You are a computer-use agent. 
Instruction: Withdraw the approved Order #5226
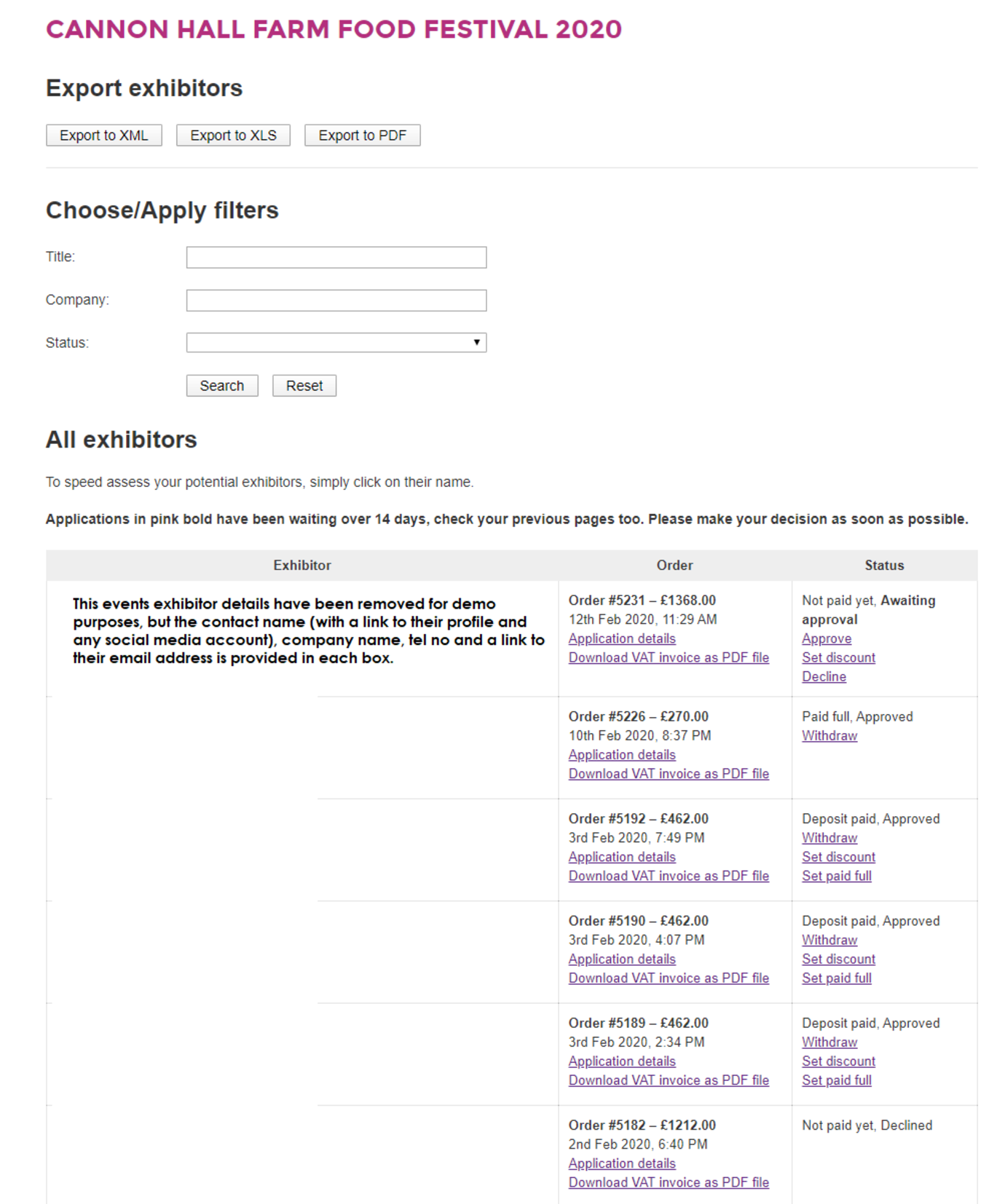coord(829,736)
